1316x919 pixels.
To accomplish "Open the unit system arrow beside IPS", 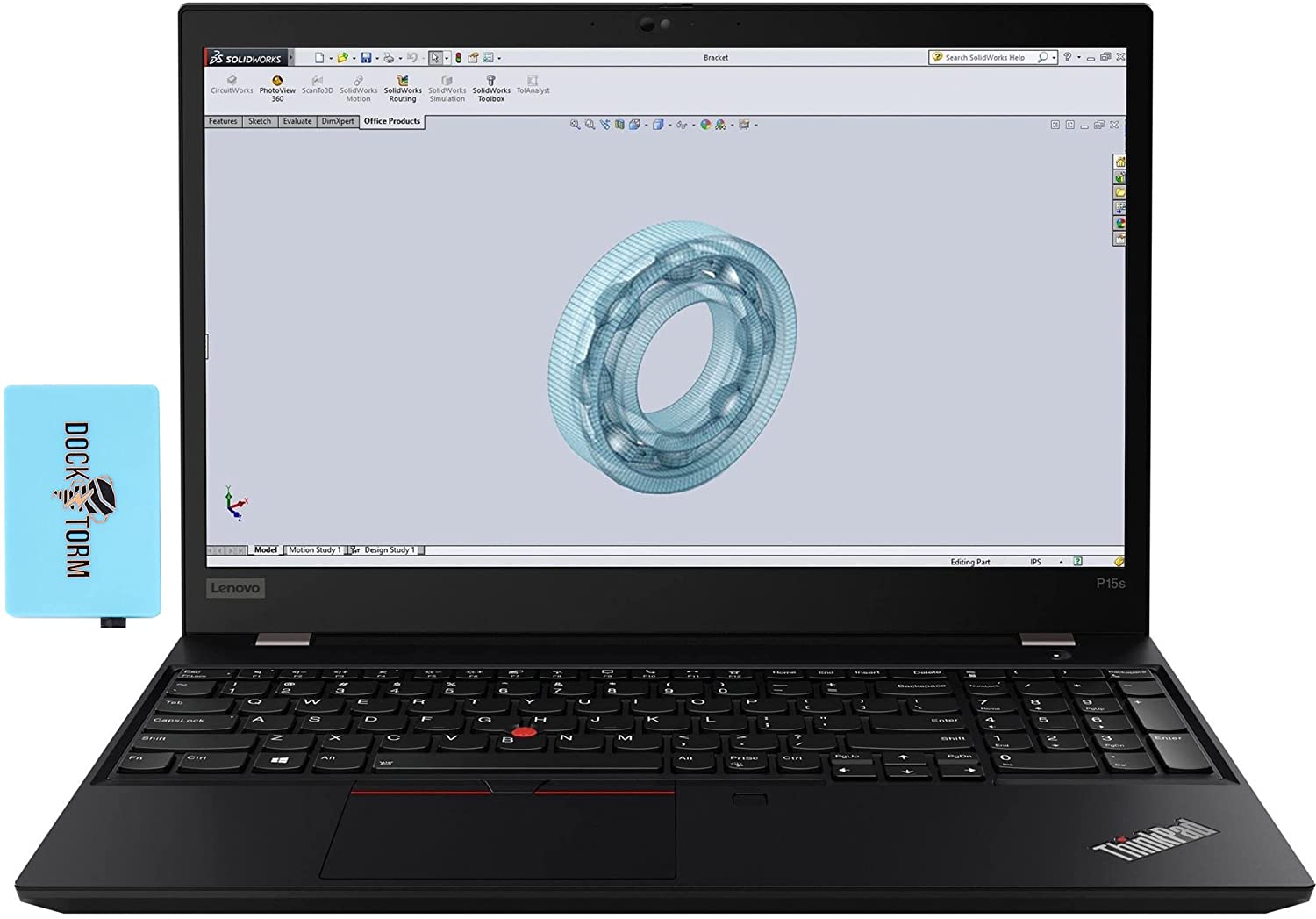I will coord(1061,562).
